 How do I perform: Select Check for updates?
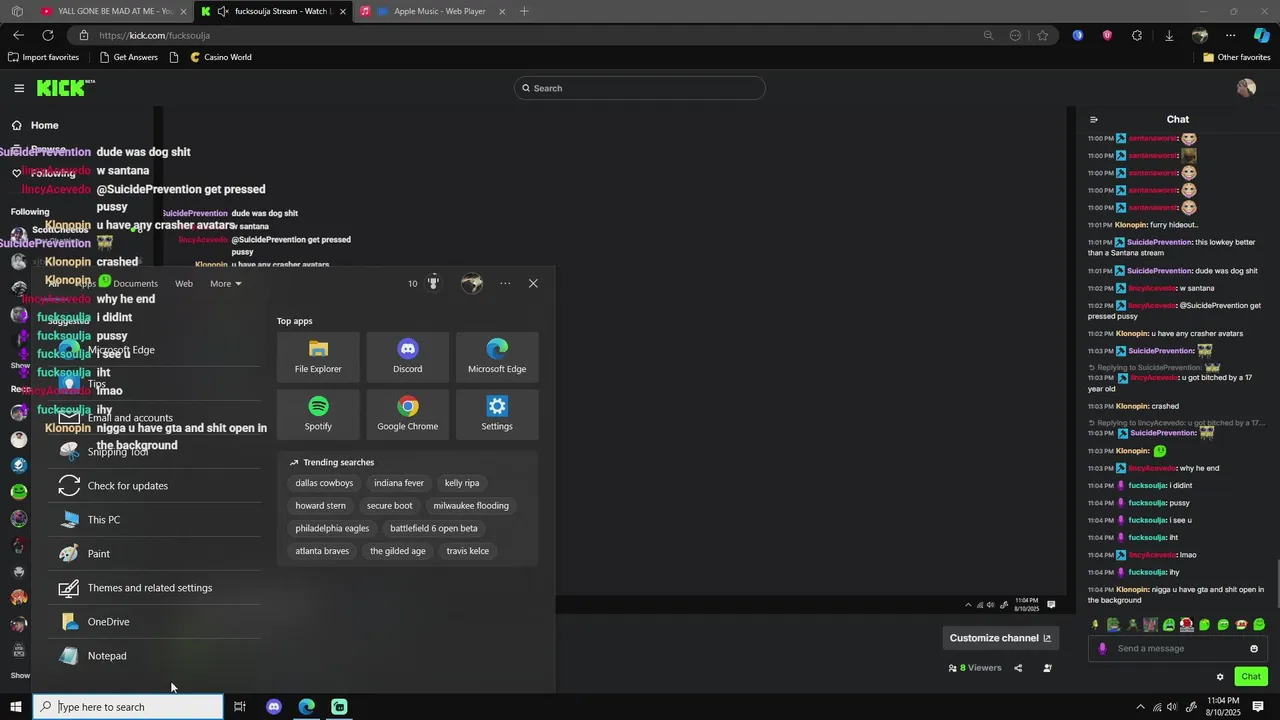155,486
